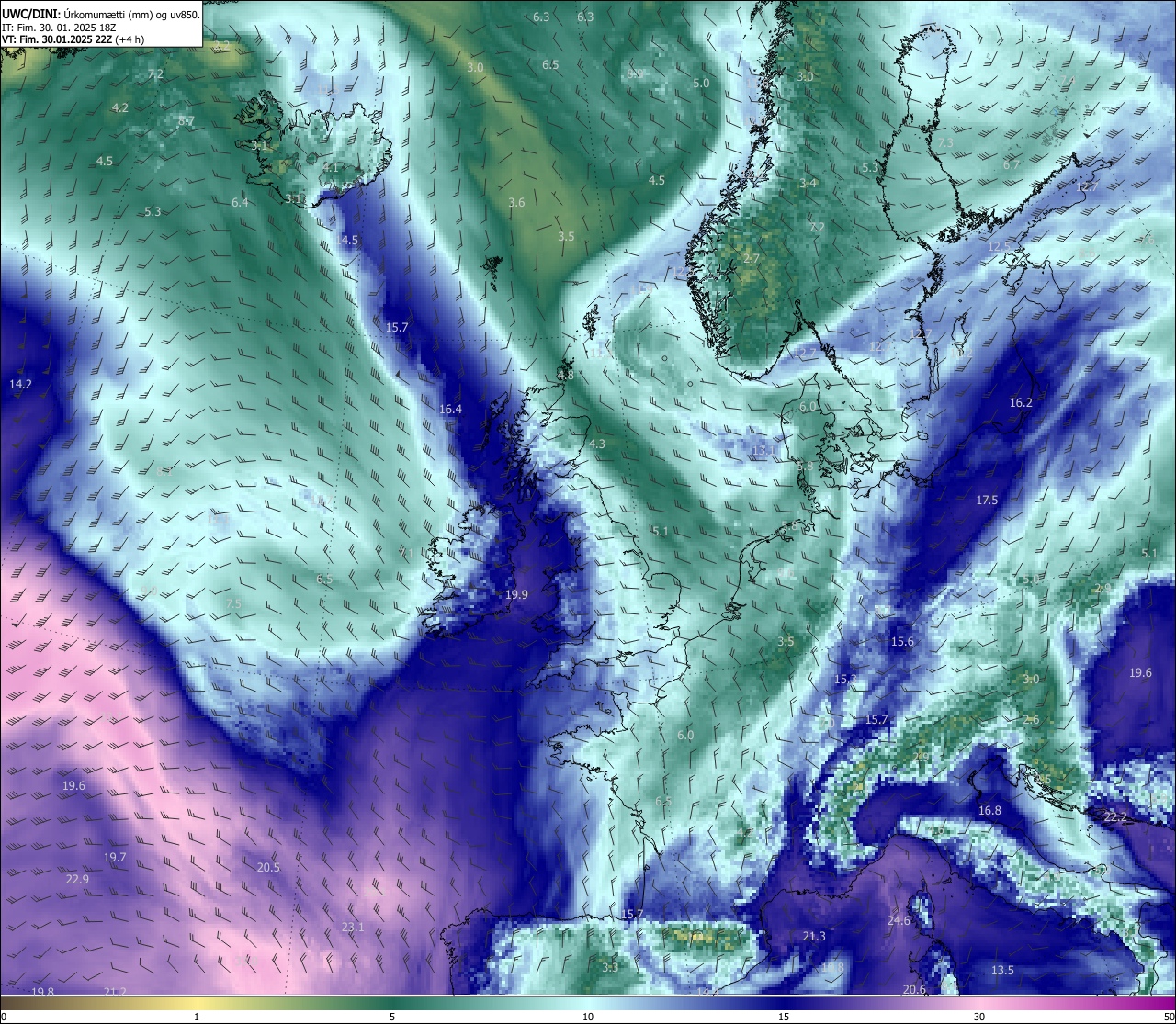Select the 13.5 value label
This screenshot has height=1024, width=1176.
pos(1002,970)
